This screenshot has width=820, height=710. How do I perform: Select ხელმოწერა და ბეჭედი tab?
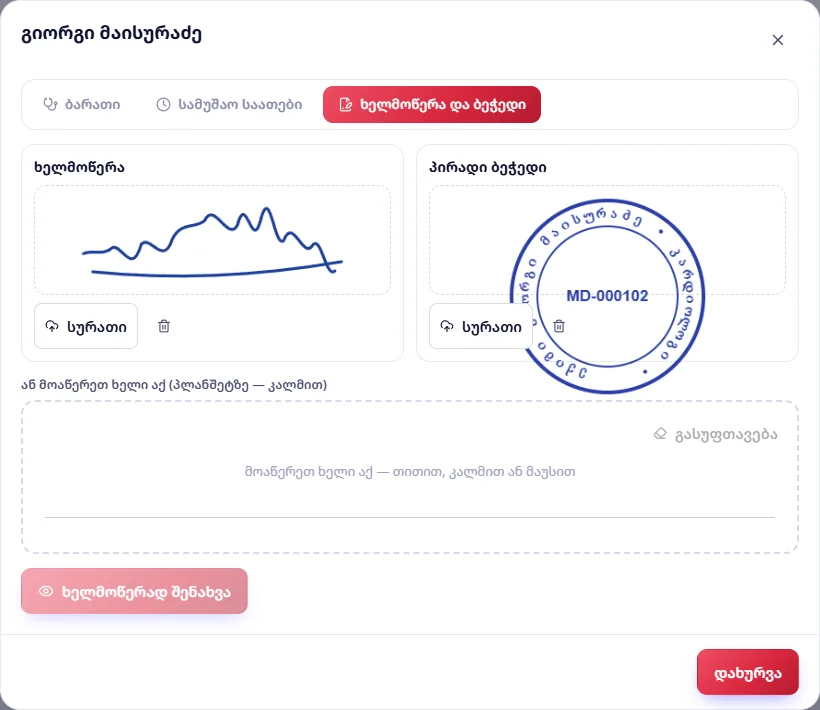coord(432,105)
